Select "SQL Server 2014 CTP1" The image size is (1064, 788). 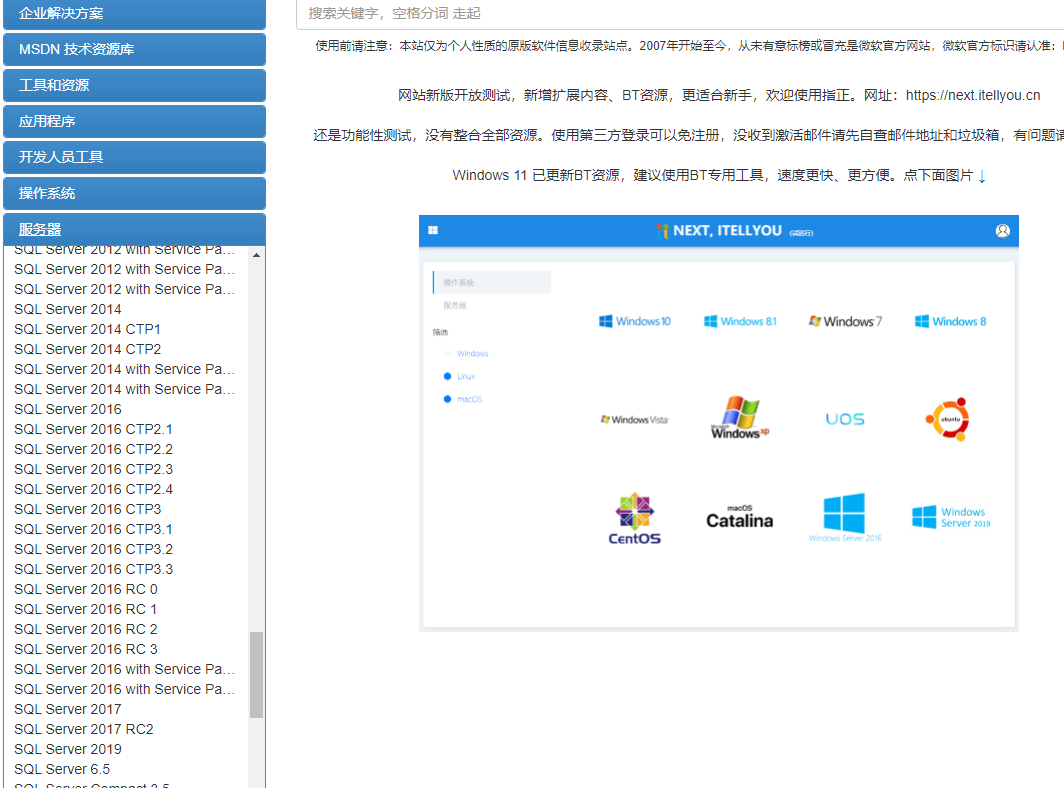point(88,329)
